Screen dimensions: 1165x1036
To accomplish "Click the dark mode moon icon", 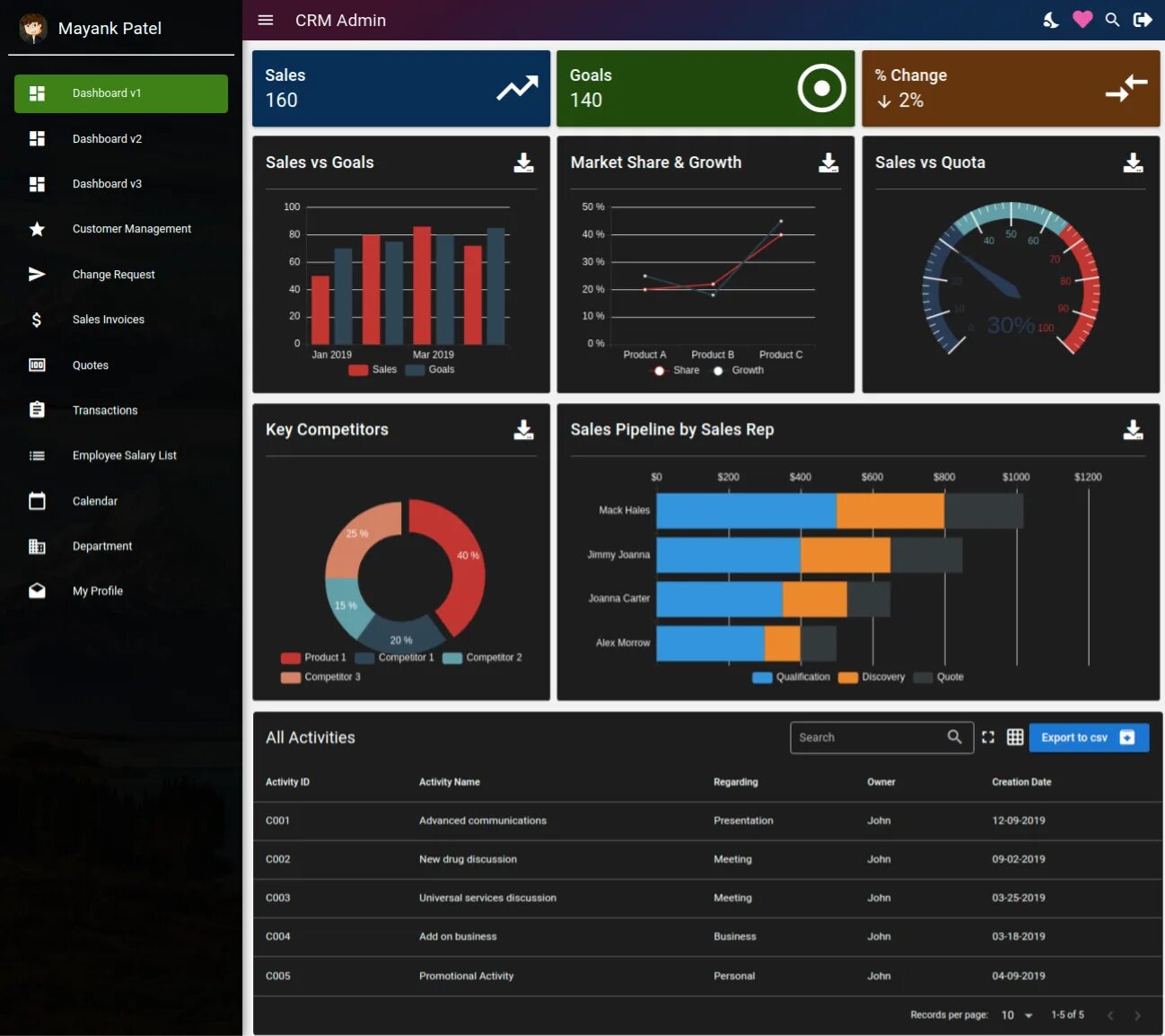I will coord(1051,20).
